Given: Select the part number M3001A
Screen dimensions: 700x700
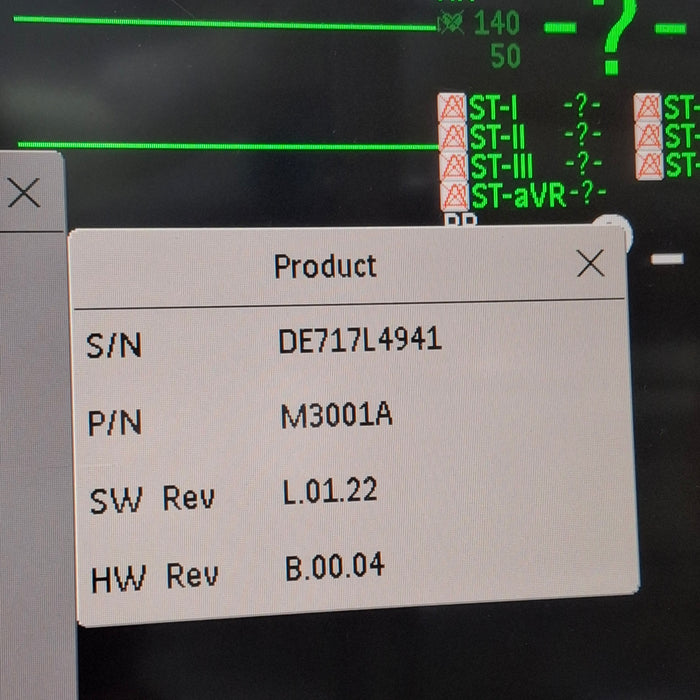Looking at the screenshot, I should [337, 415].
